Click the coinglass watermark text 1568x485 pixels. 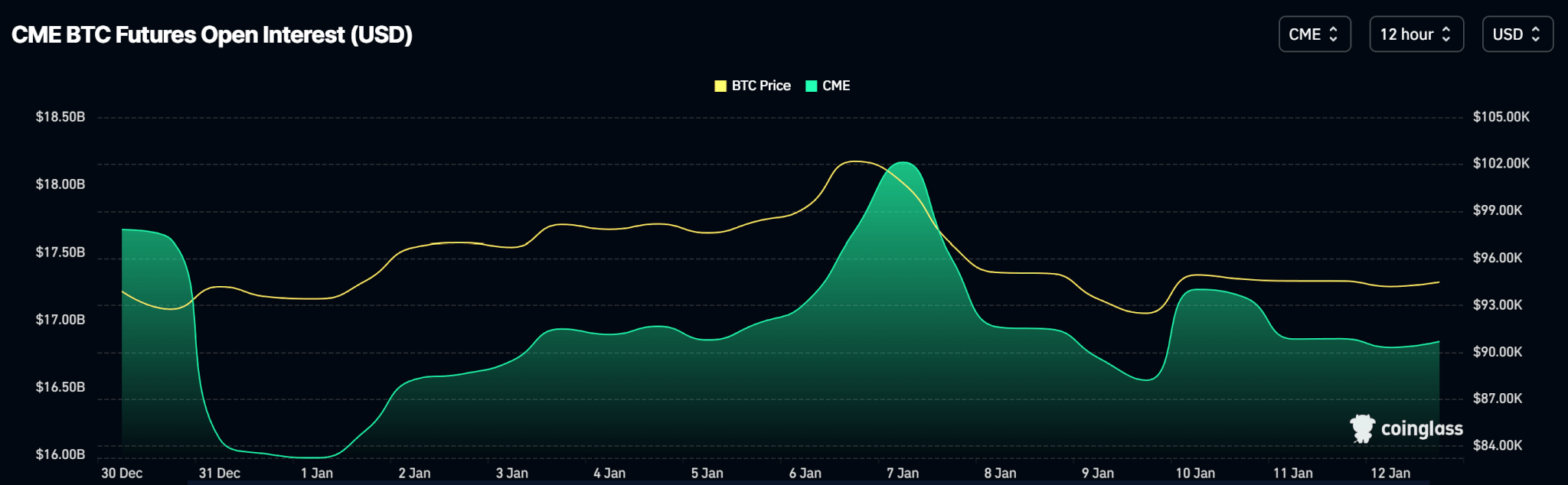pyautogui.click(x=1421, y=428)
